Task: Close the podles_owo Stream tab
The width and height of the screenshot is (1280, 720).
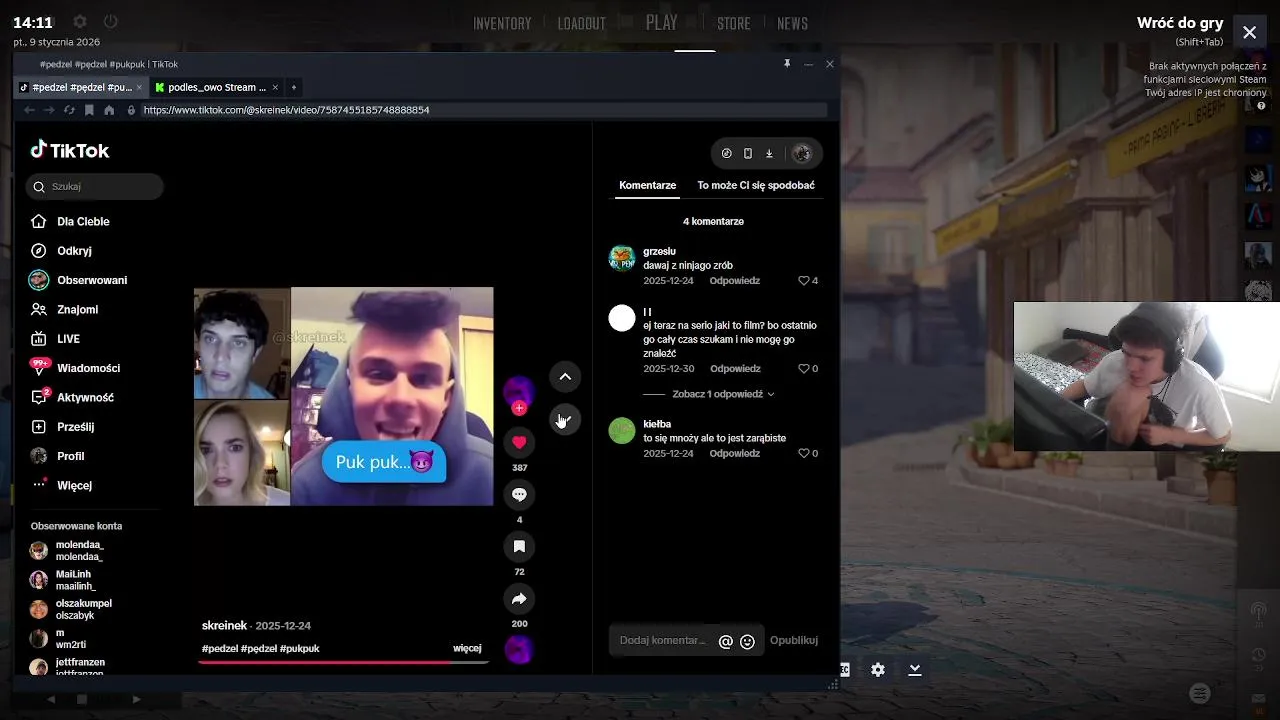Action: pyautogui.click(x=275, y=87)
